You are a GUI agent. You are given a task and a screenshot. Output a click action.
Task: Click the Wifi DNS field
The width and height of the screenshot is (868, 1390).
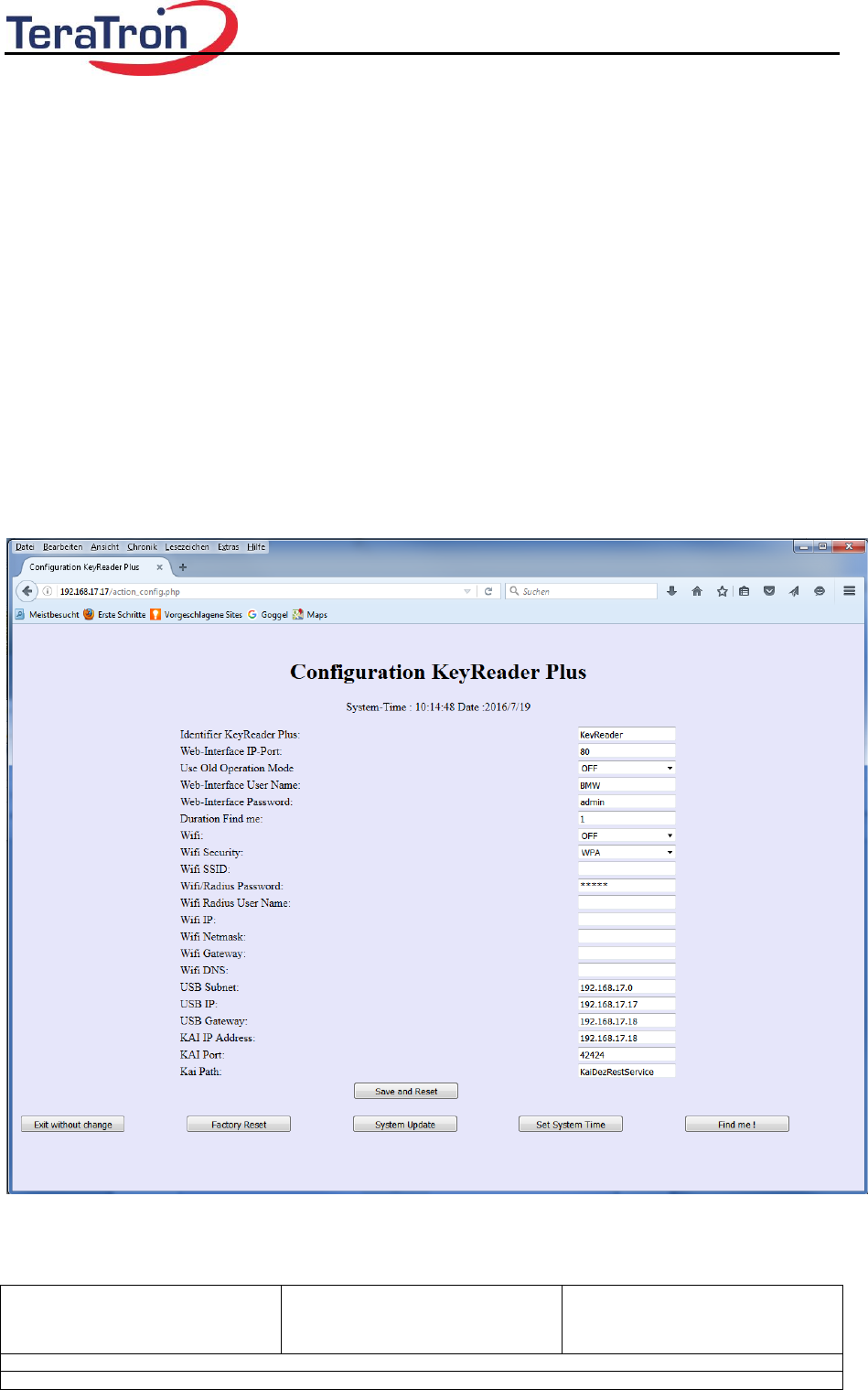(x=627, y=970)
